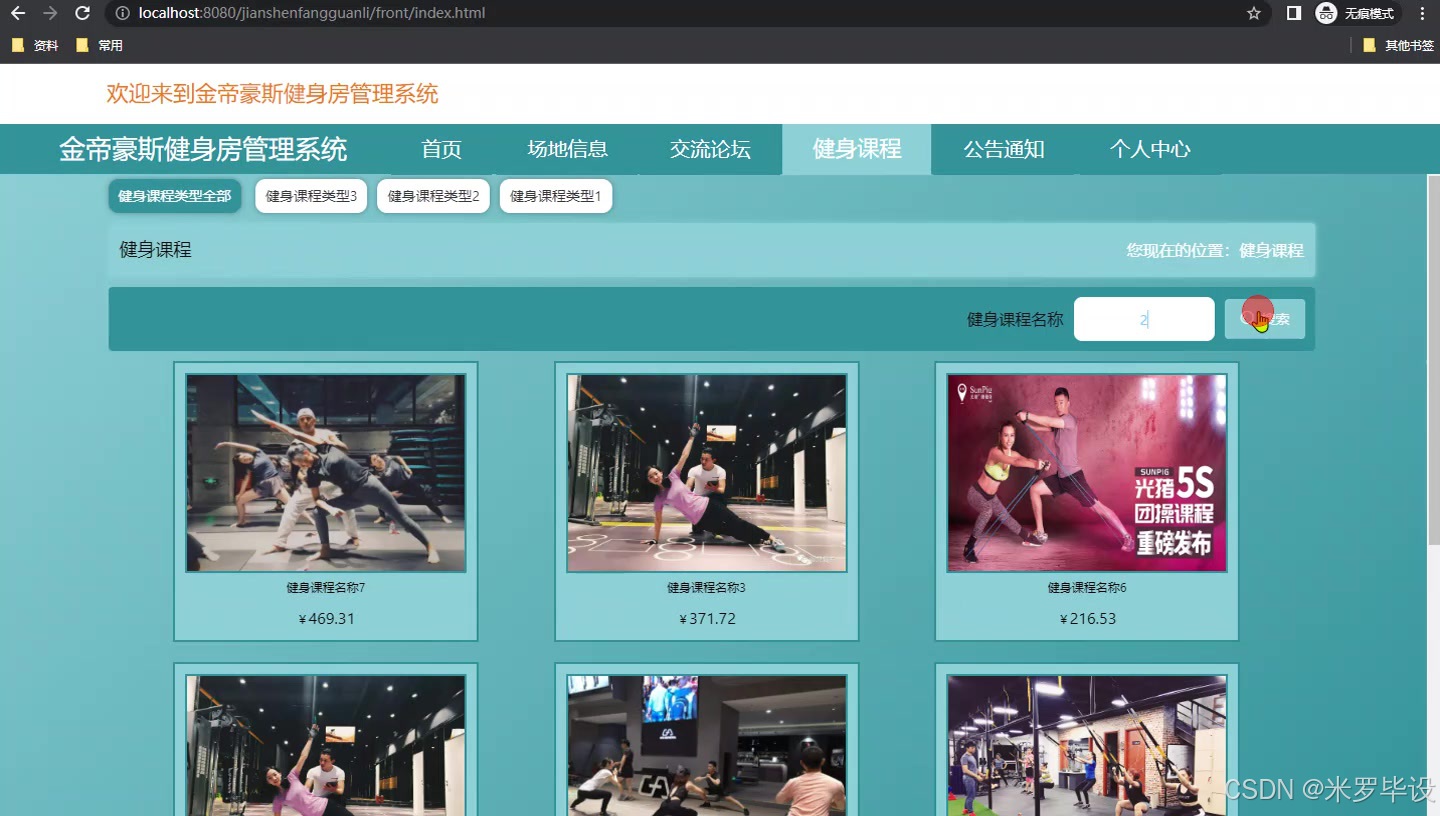
Task: Bookmark this page with the star icon
Action: (1253, 14)
